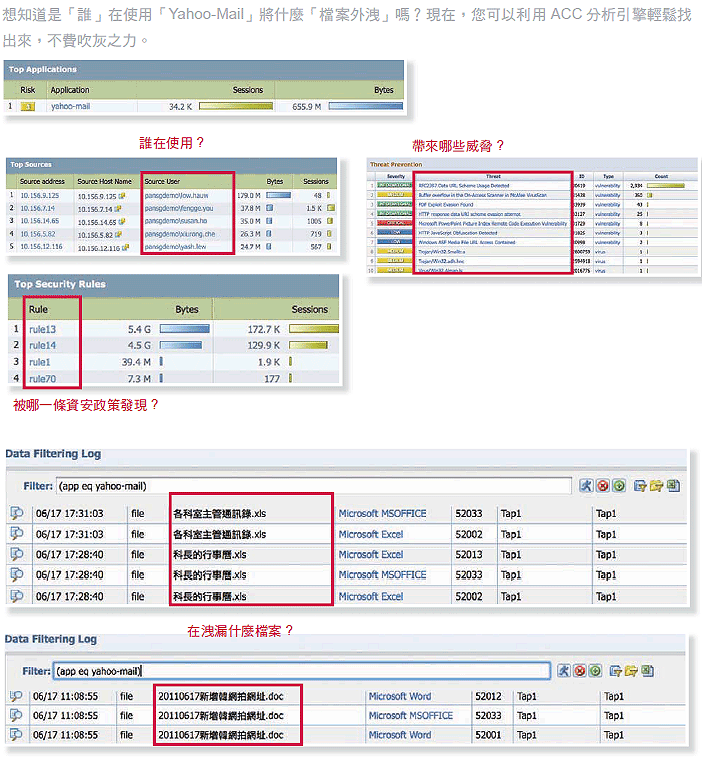The image size is (702, 758).
Task: Open log details for first 17:31:03 entry
Action: click(x=17, y=513)
